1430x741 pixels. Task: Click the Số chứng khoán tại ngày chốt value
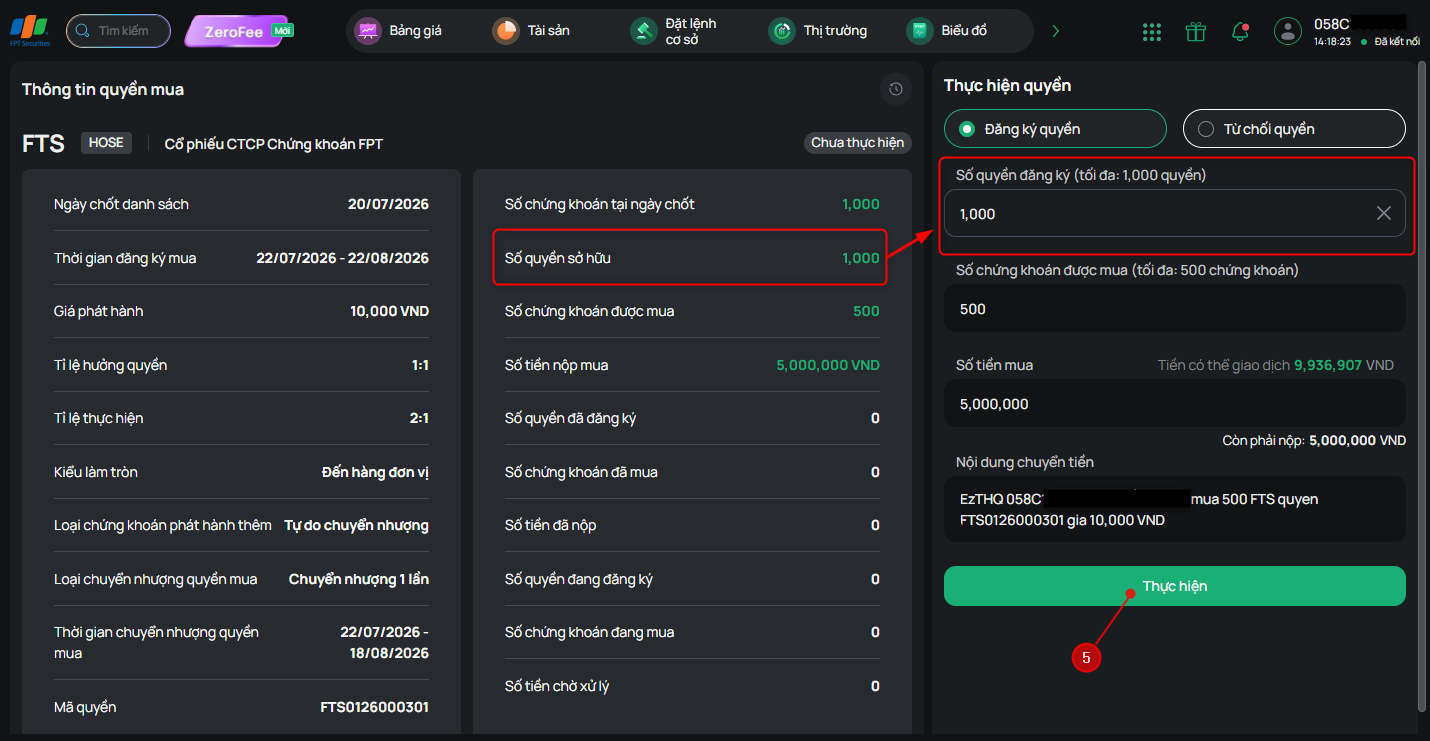tap(861, 204)
